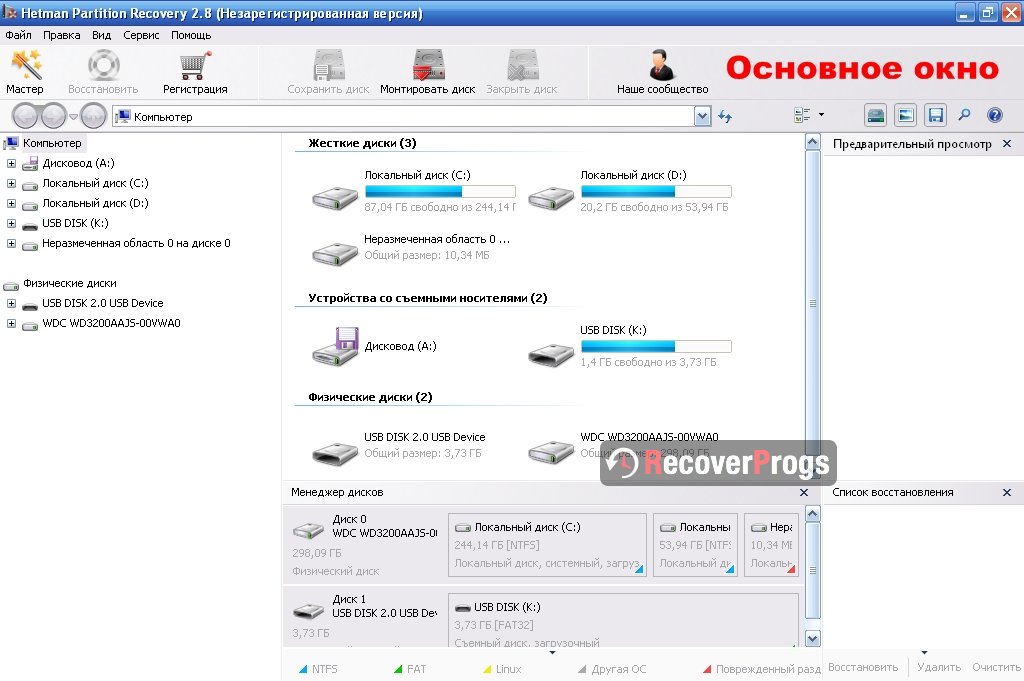The height and width of the screenshot is (681, 1024).
Task: Expand the Локальный диск (D:) tree node
Action: (x=11, y=204)
